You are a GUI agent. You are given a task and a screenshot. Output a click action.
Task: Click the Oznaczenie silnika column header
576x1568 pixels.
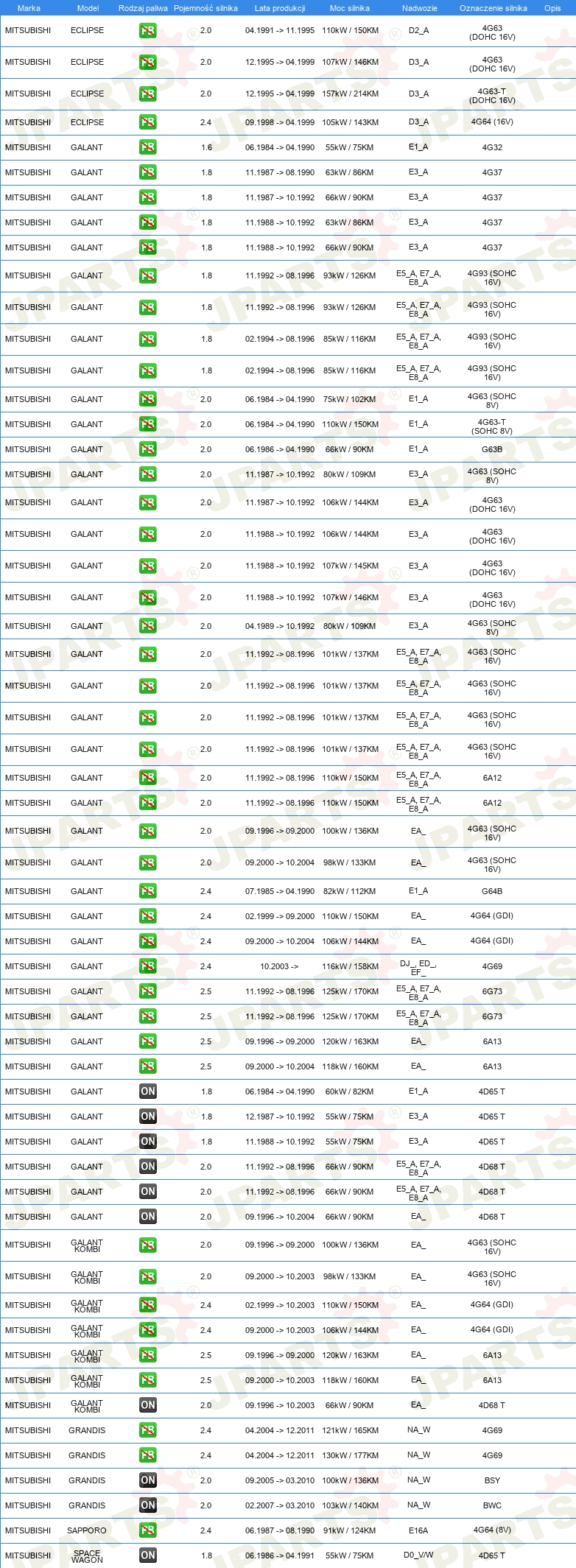coord(493,8)
